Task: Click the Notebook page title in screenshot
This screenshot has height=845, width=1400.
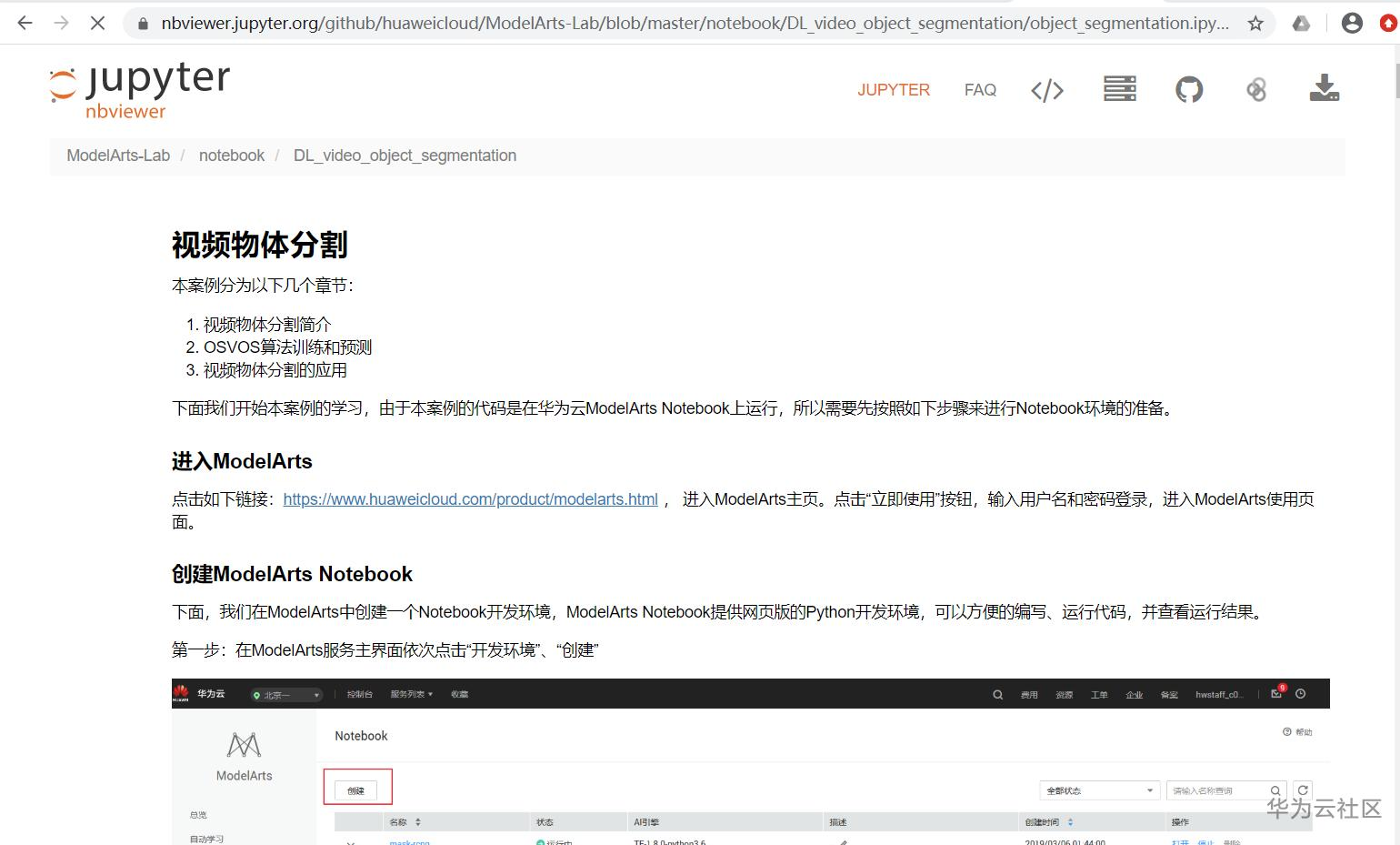Action: tap(361, 736)
